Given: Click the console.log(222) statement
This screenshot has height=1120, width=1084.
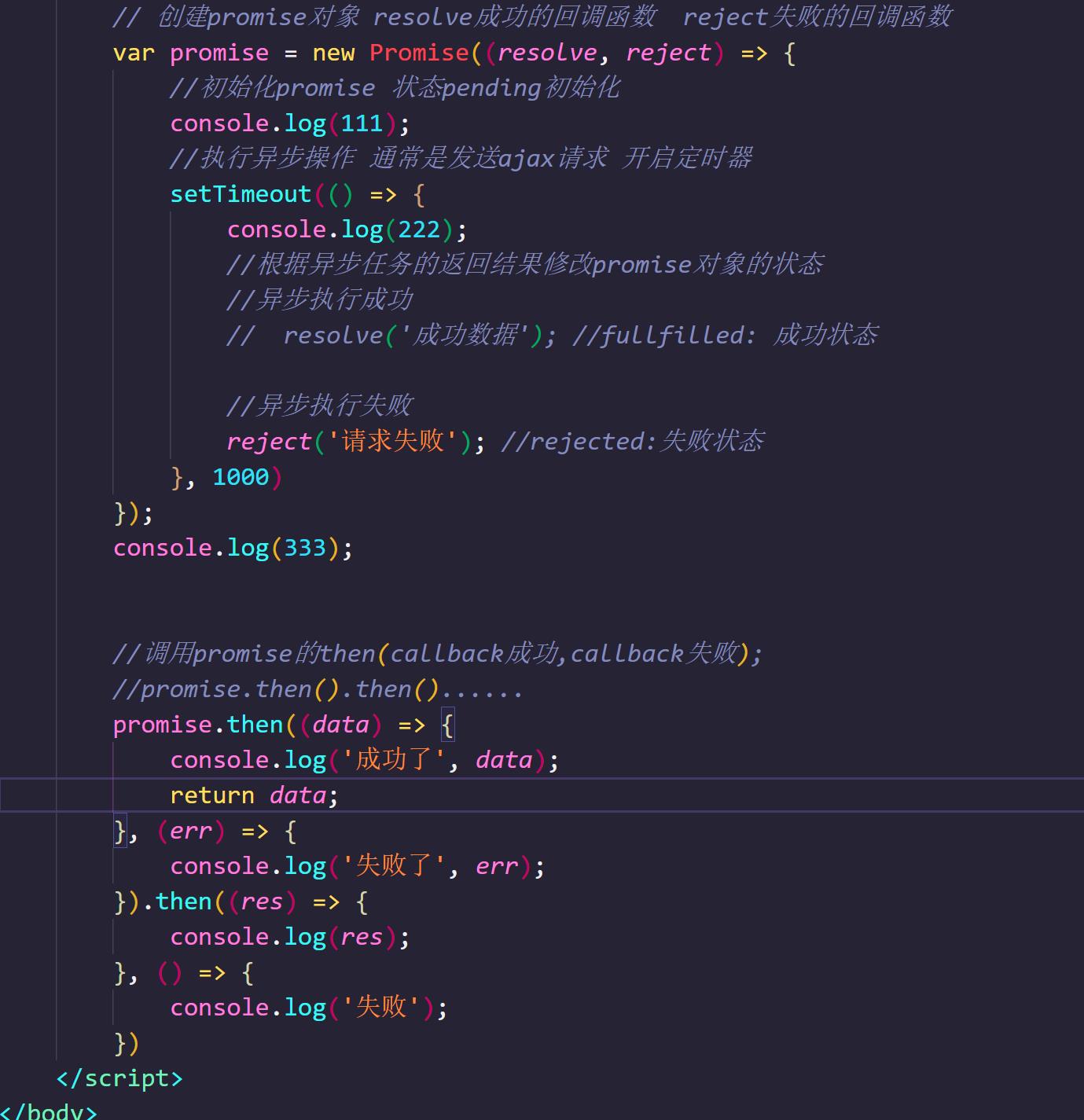Looking at the screenshot, I should [347, 230].
